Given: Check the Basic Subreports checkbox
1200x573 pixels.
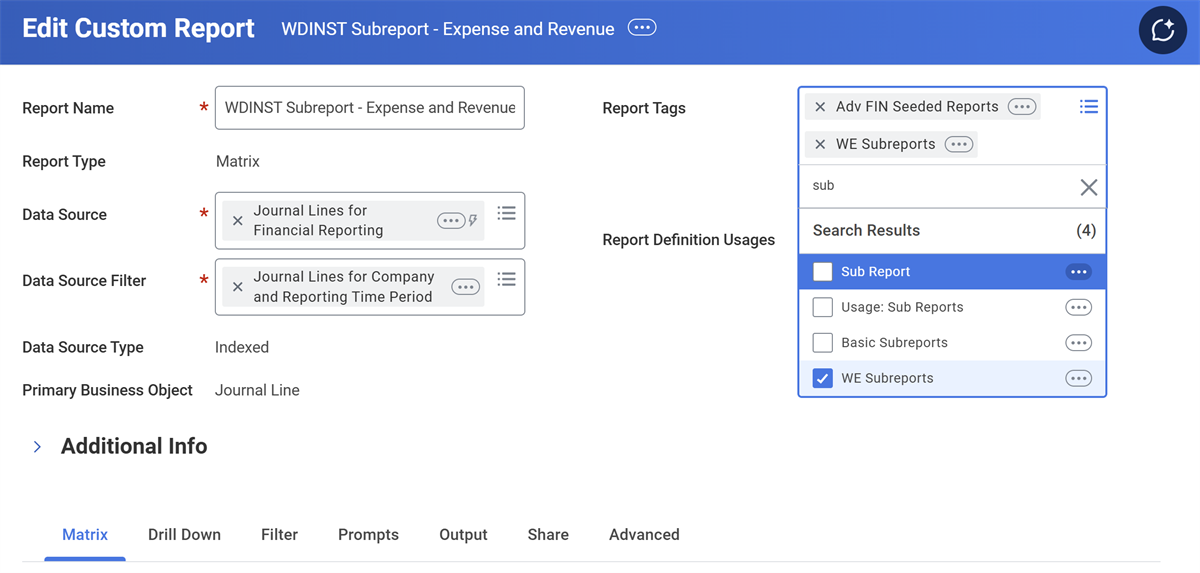Looking at the screenshot, I should 823,343.
